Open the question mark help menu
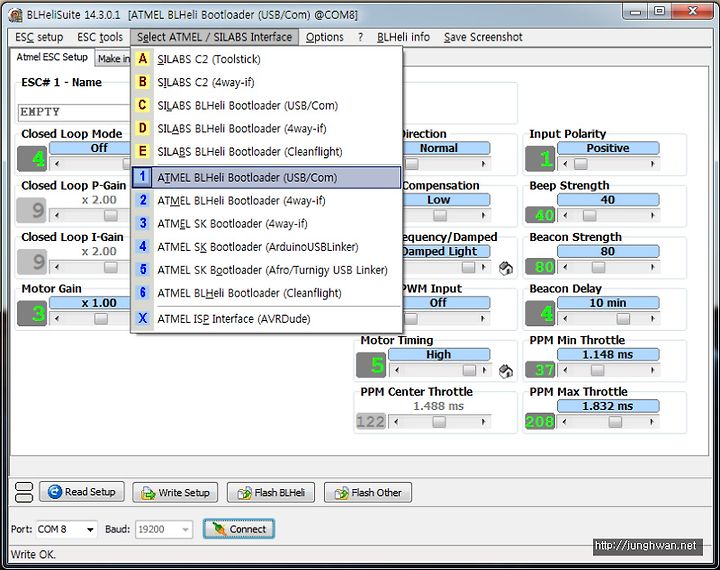The width and height of the screenshot is (720, 570). [360, 37]
